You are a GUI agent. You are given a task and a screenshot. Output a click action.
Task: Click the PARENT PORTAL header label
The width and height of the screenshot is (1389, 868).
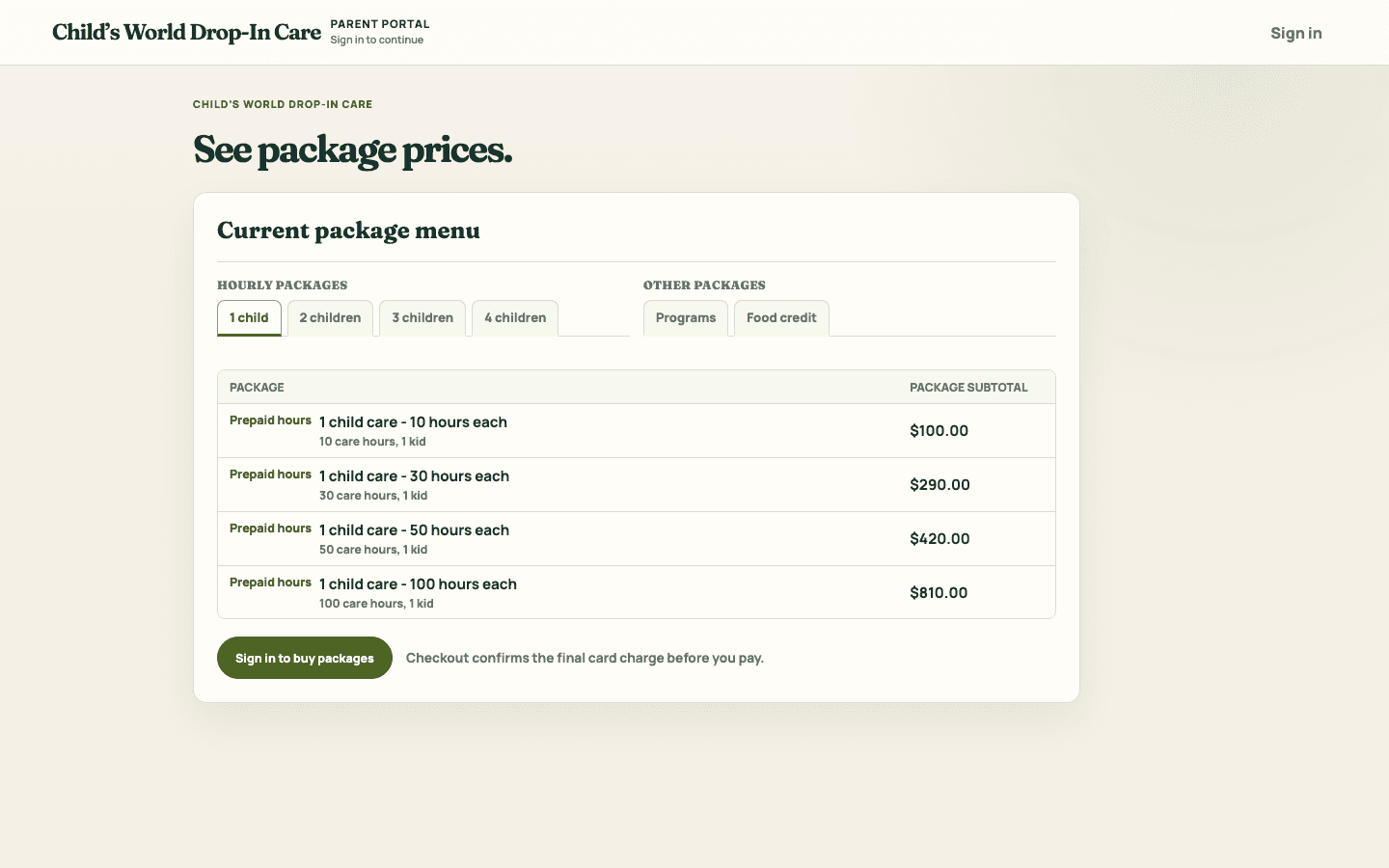coord(380,24)
